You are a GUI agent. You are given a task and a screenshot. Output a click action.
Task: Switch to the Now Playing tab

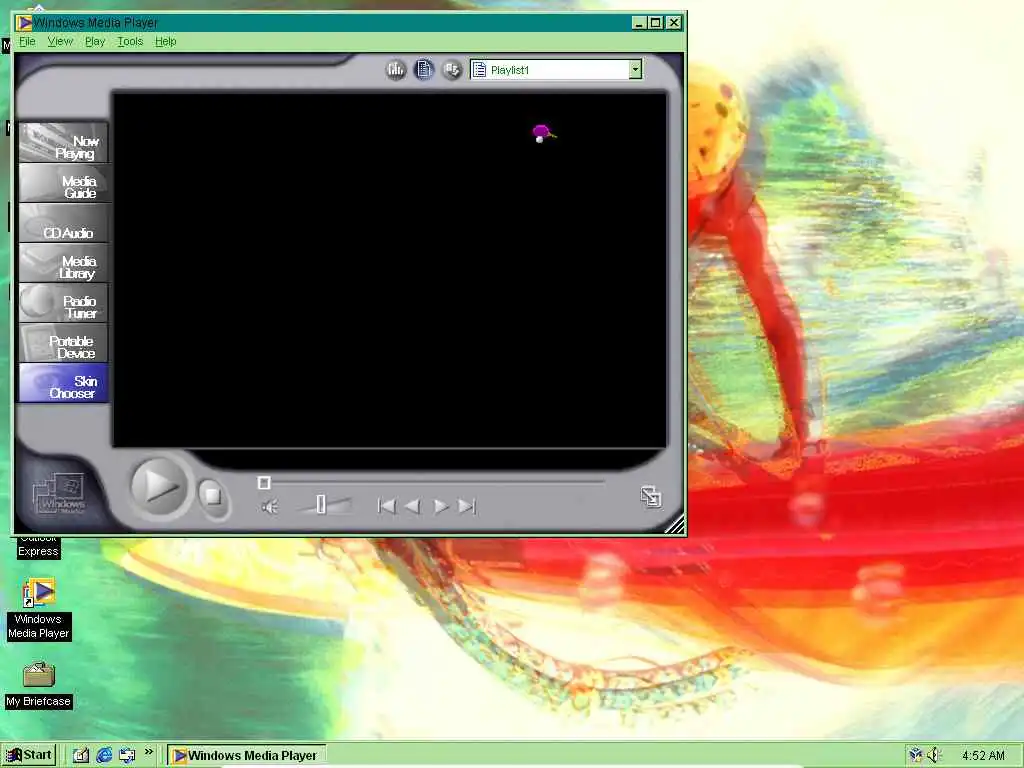coord(63,142)
